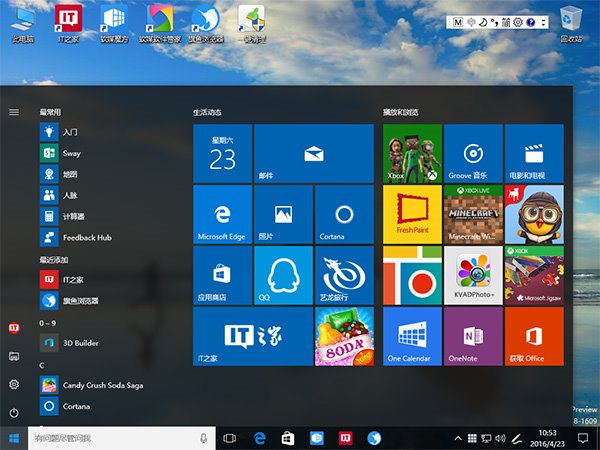Click the Power button in Start menu

(x=14, y=412)
